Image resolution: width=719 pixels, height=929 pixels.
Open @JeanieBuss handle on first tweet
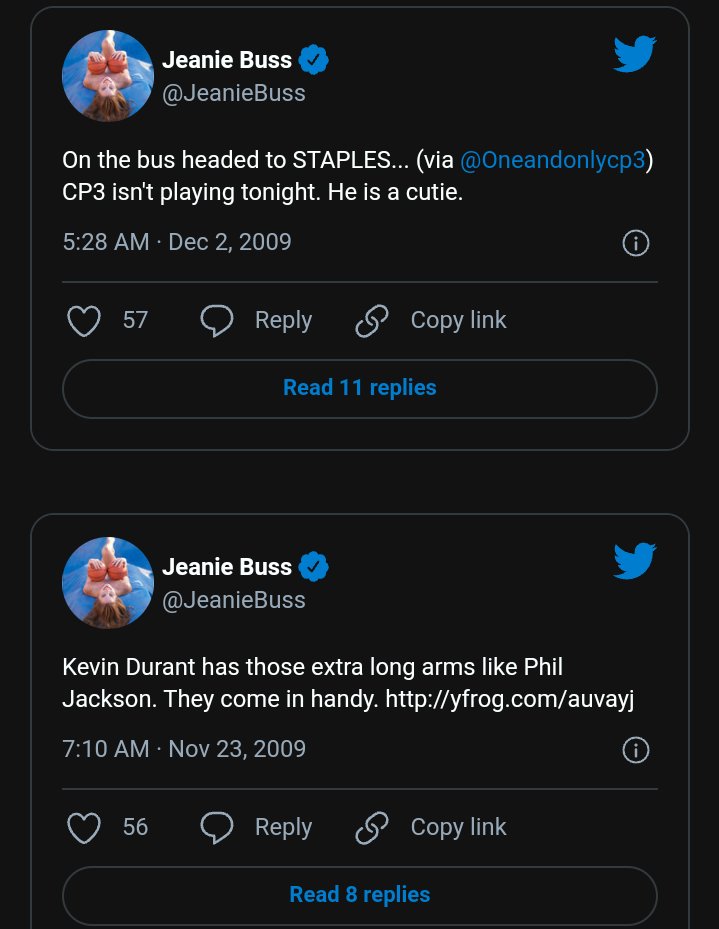click(x=234, y=93)
